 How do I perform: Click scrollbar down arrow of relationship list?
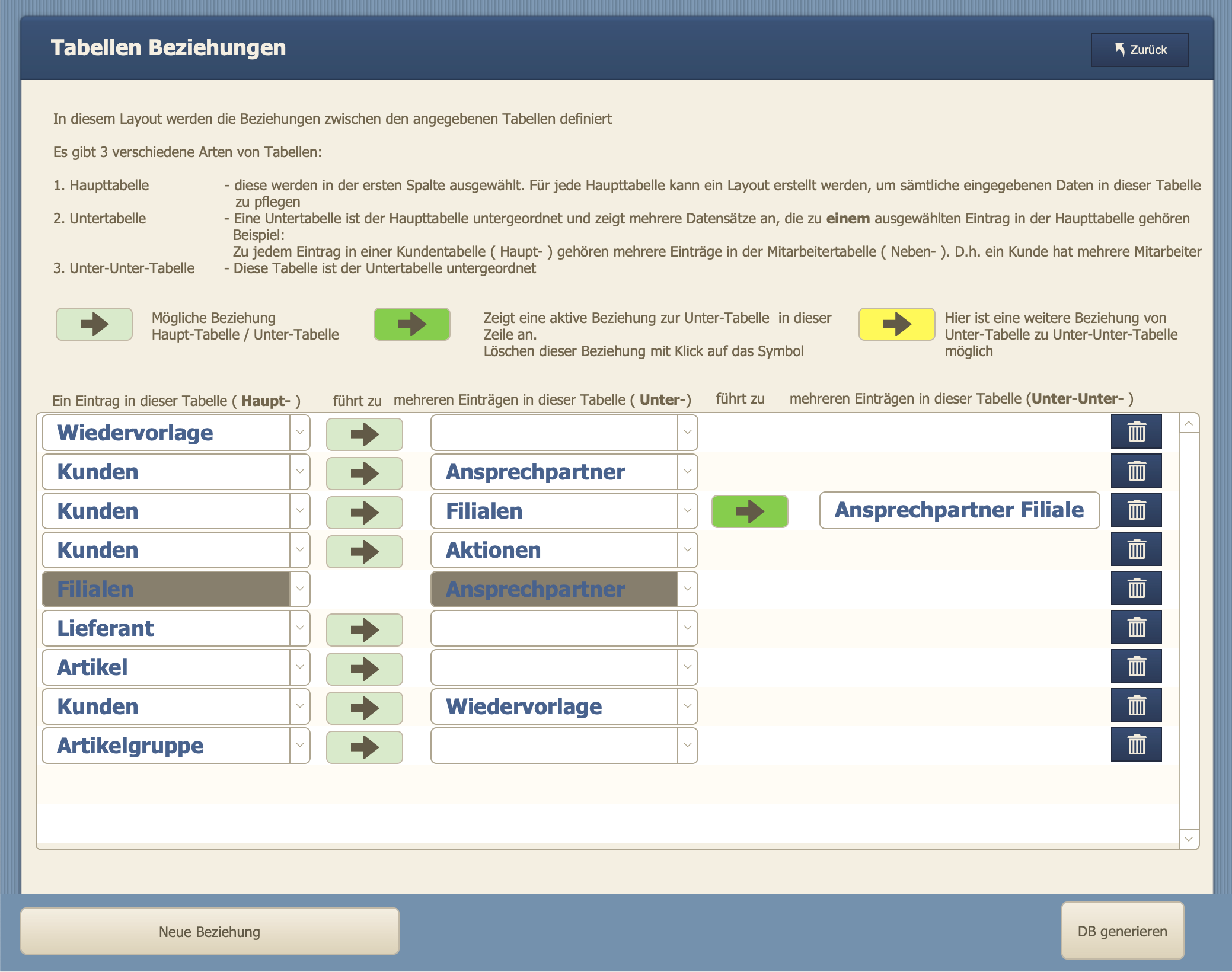click(1189, 839)
